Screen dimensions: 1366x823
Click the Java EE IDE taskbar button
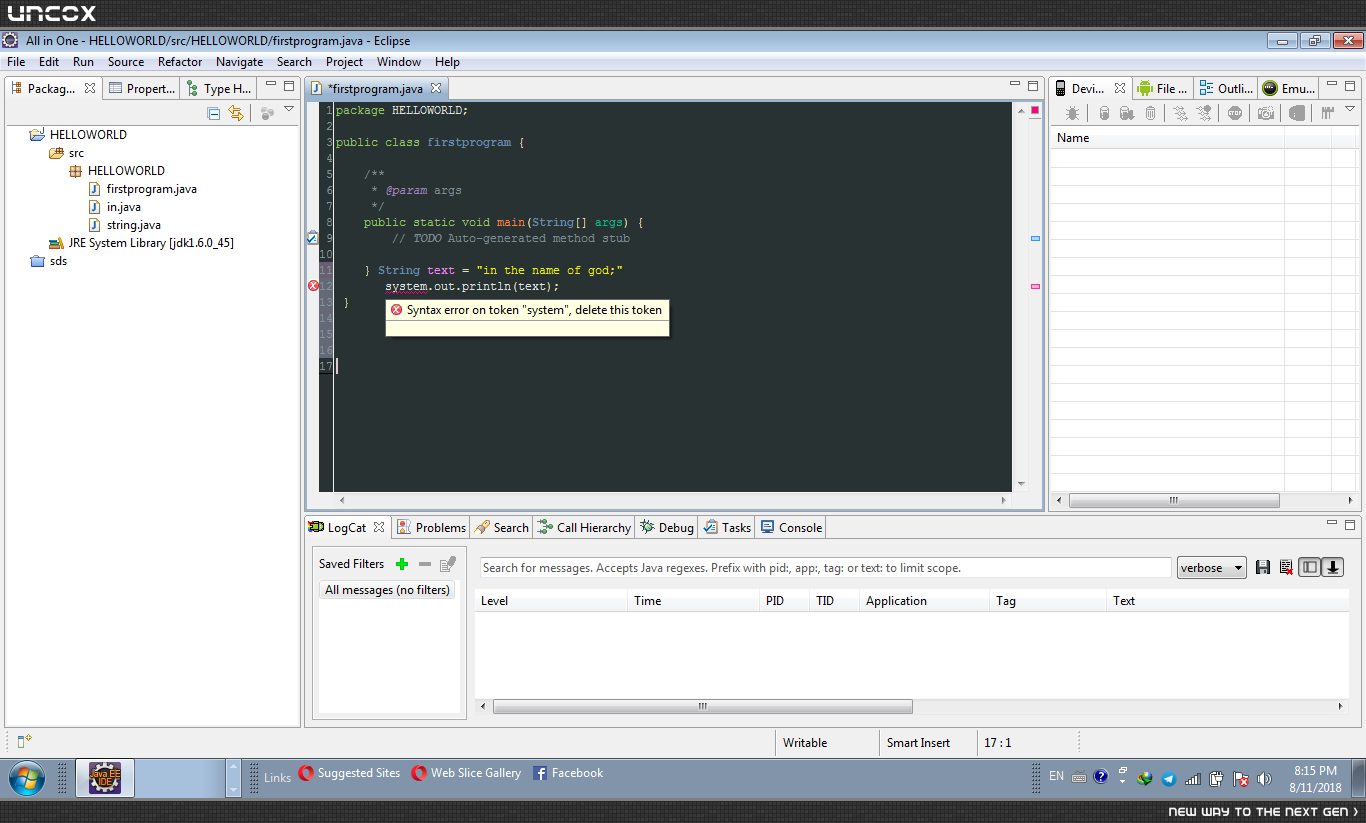[105, 777]
